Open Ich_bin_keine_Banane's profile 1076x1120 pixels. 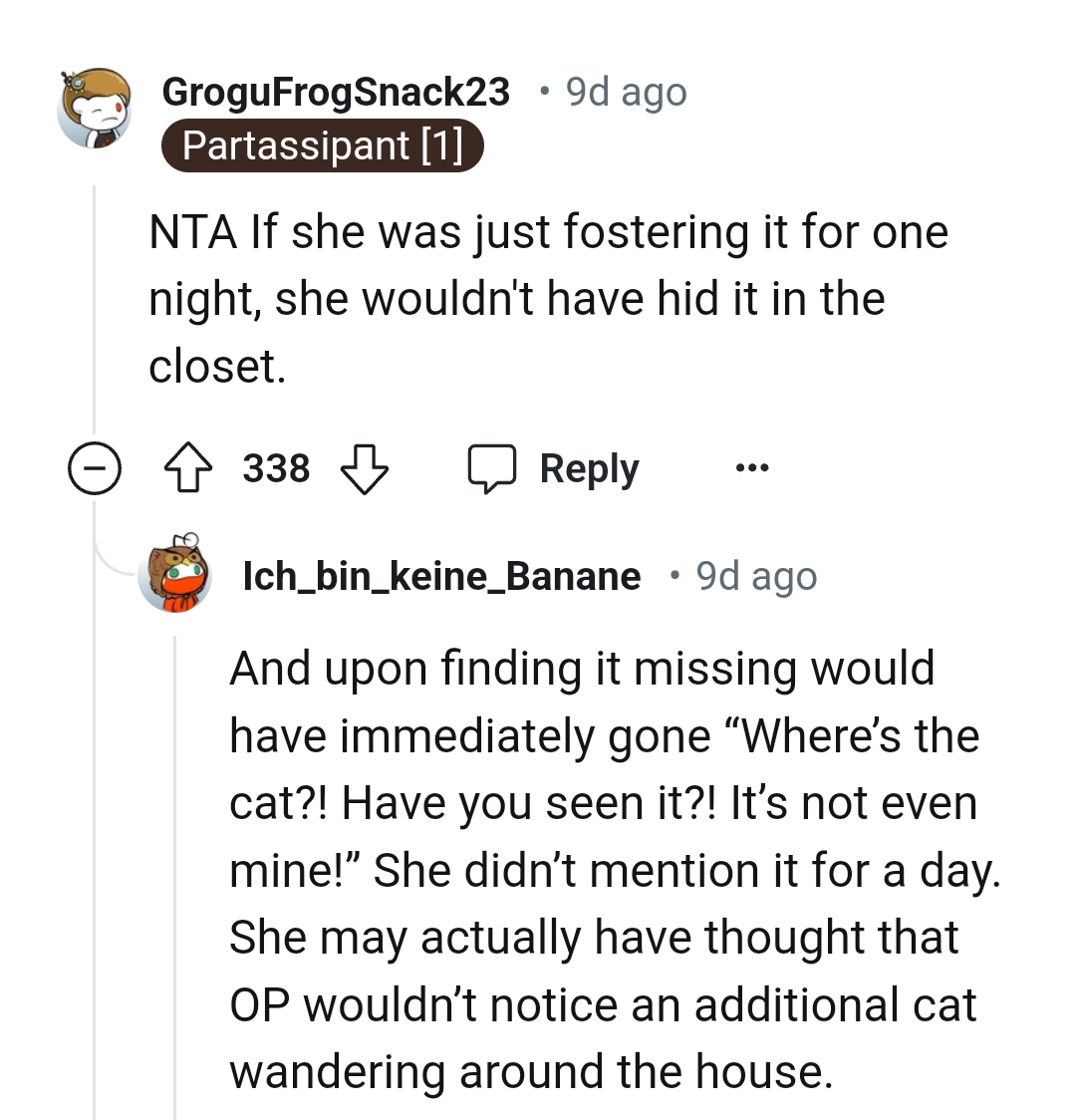tap(442, 575)
